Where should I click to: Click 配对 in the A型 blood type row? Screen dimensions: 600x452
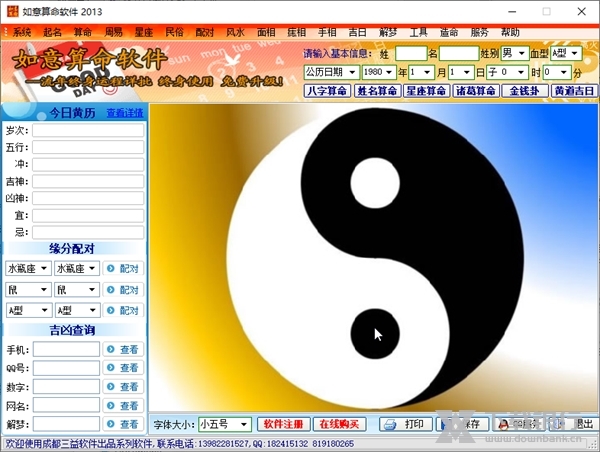(123, 310)
